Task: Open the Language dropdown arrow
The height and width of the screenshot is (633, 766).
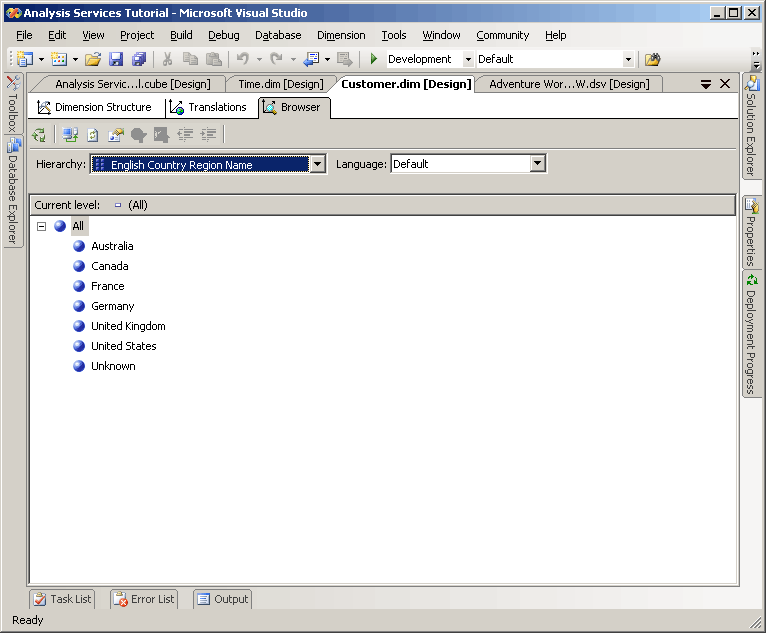Action: pos(537,164)
